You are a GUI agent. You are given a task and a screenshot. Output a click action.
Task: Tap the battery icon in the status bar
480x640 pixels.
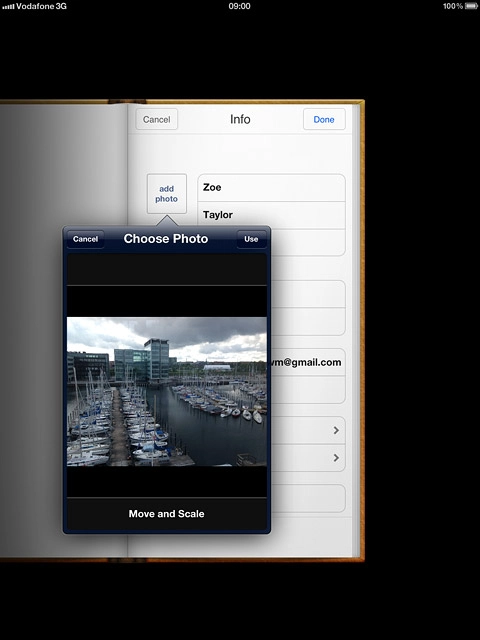tap(471, 6)
